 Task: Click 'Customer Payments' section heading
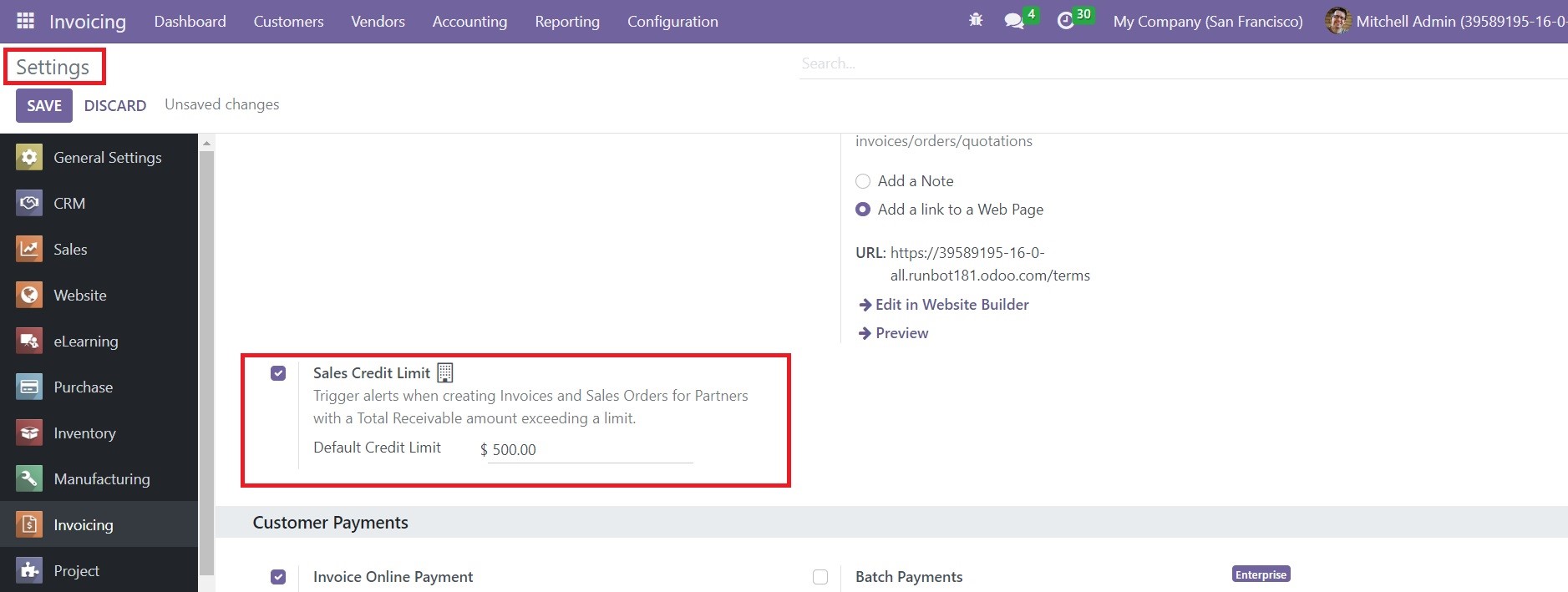(x=331, y=523)
